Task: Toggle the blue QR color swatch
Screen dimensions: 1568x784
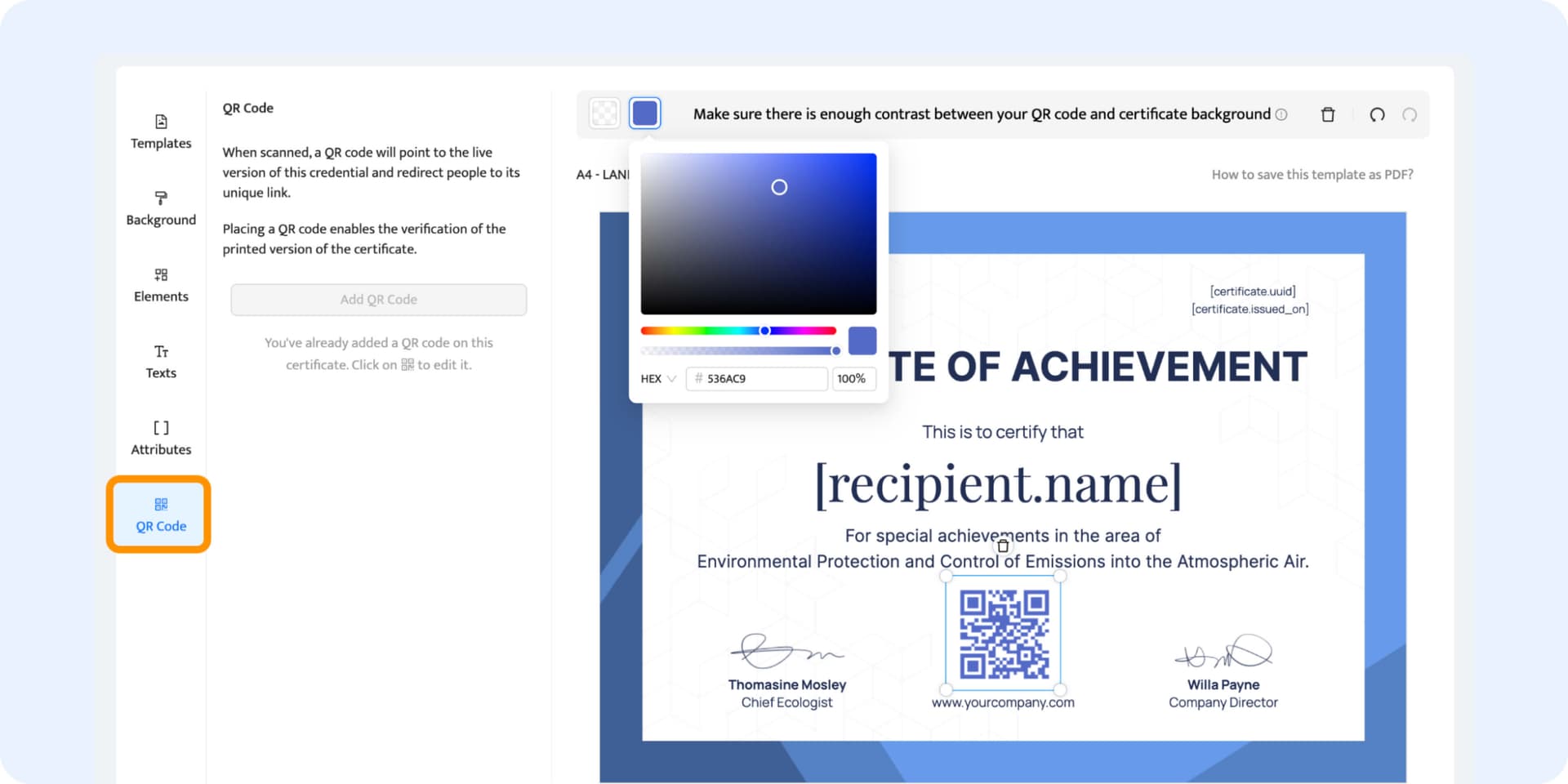Action: coord(644,114)
